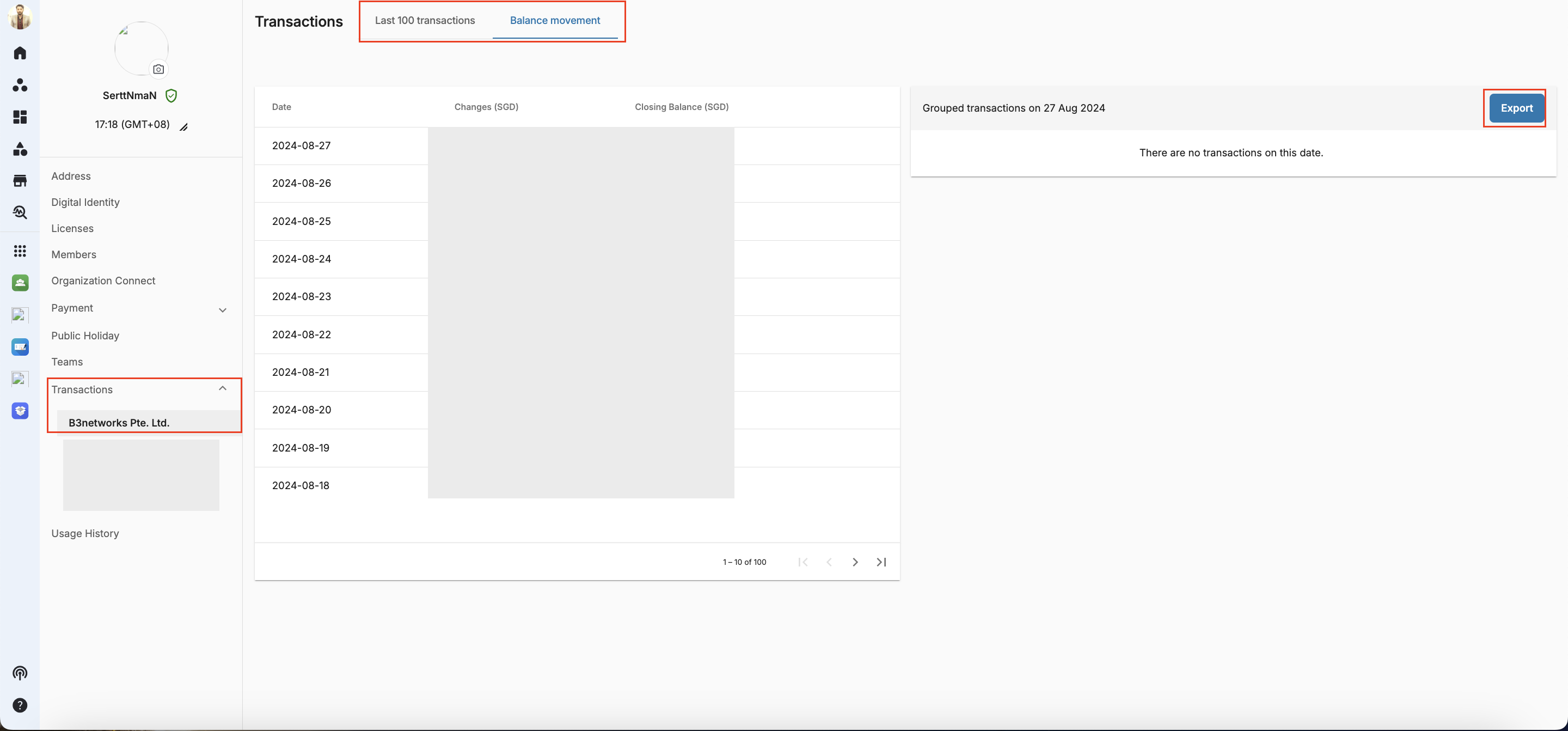Go to first page of balance table
Screen dimensions: 1568x731
tap(803, 562)
